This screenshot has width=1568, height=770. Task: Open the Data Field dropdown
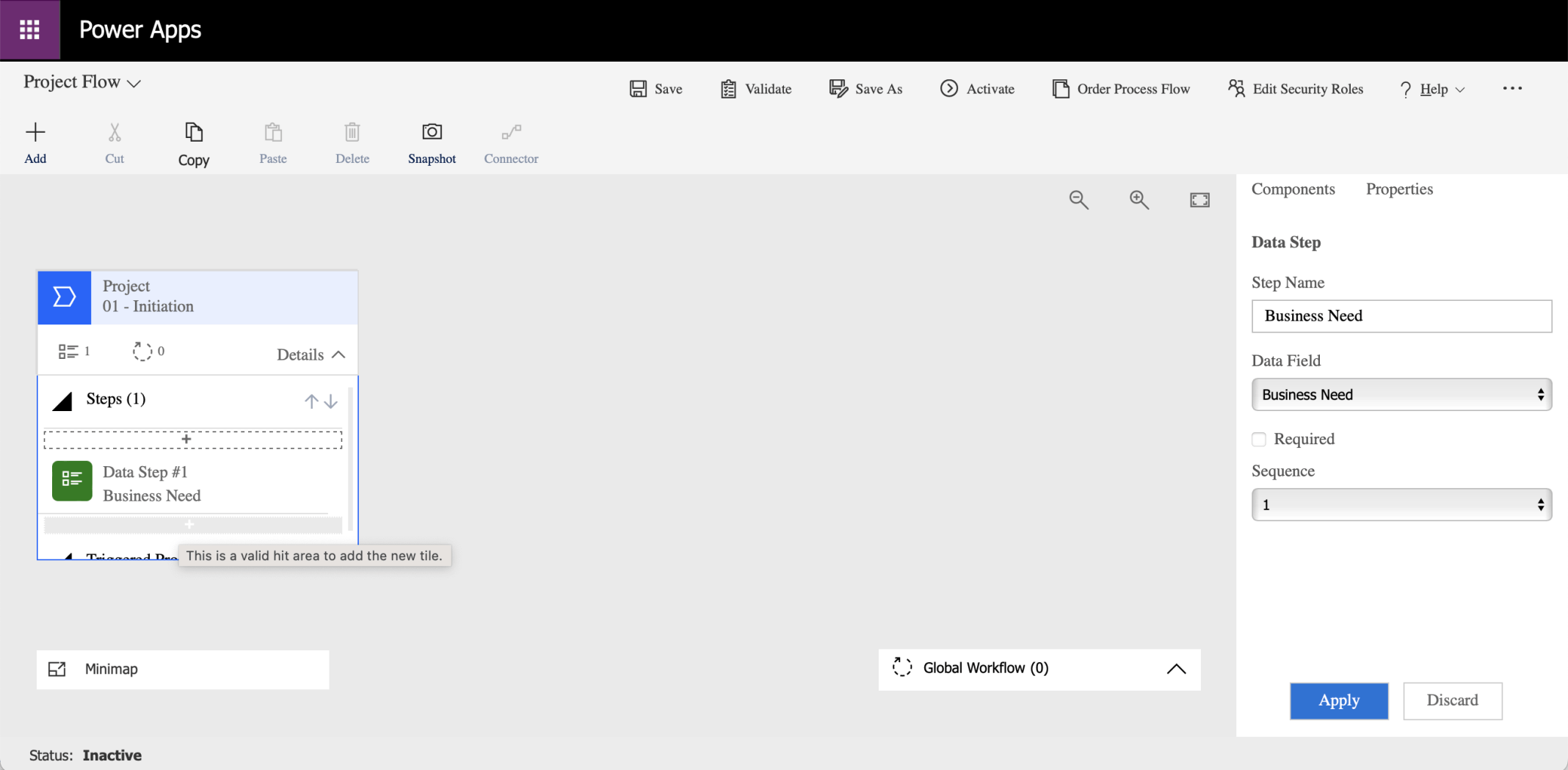(x=1401, y=395)
